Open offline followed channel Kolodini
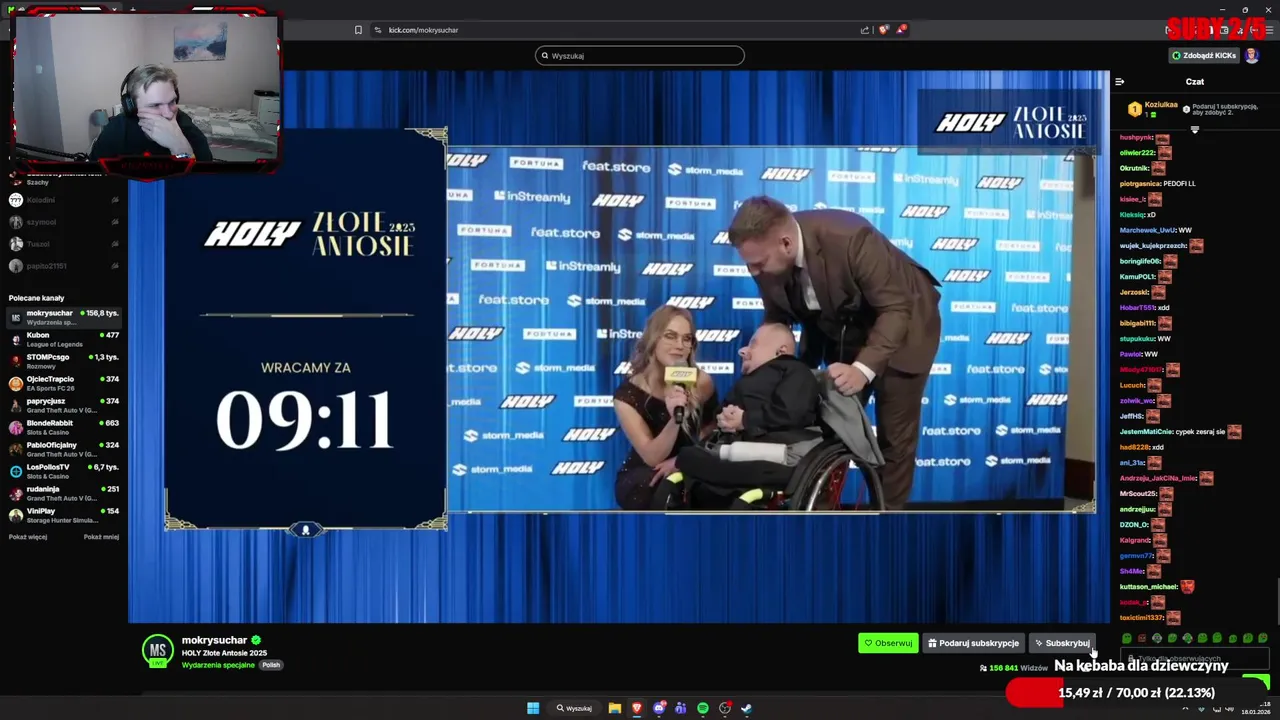The width and height of the screenshot is (1280, 720). pyautogui.click(x=64, y=200)
